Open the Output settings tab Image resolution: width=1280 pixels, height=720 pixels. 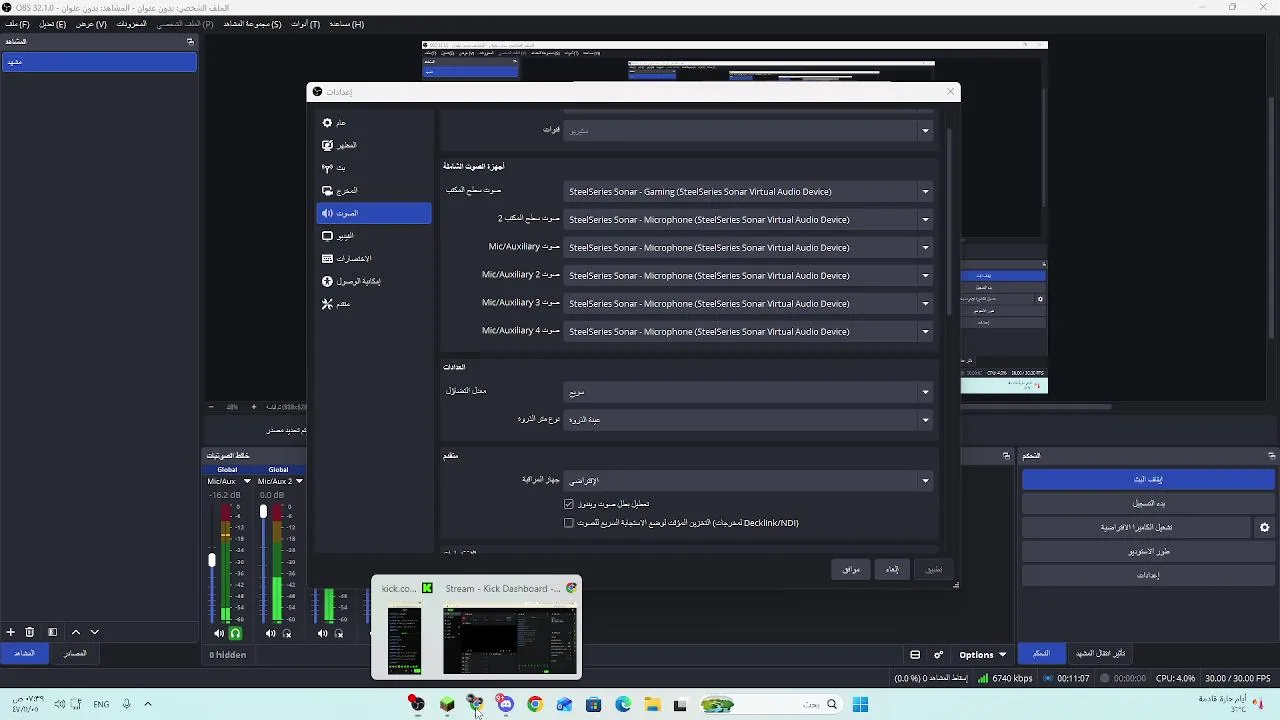click(x=373, y=190)
